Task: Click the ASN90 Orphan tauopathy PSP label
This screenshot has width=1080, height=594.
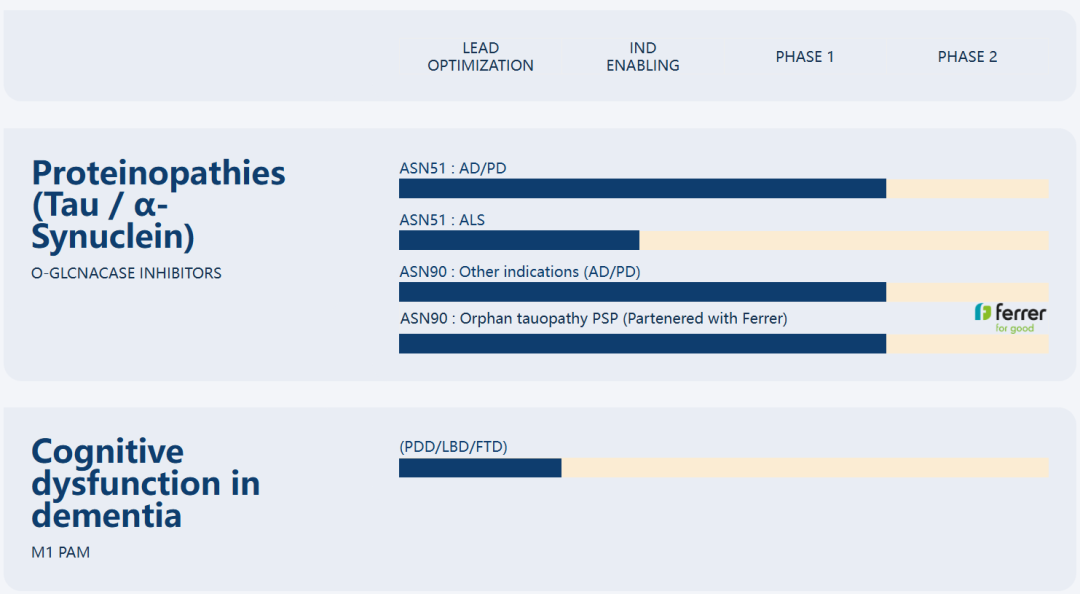Action: click(x=593, y=319)
